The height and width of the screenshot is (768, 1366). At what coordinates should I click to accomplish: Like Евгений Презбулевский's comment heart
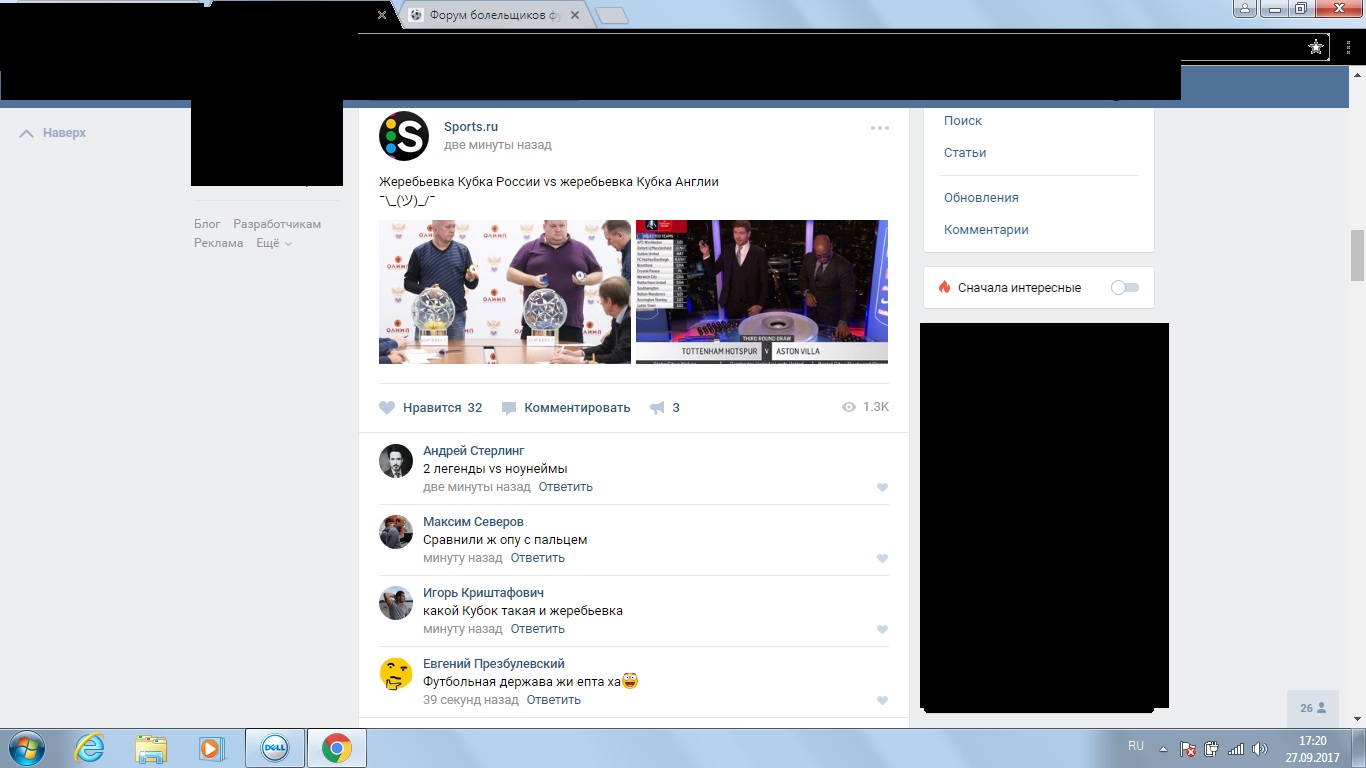tap(882, 701)
